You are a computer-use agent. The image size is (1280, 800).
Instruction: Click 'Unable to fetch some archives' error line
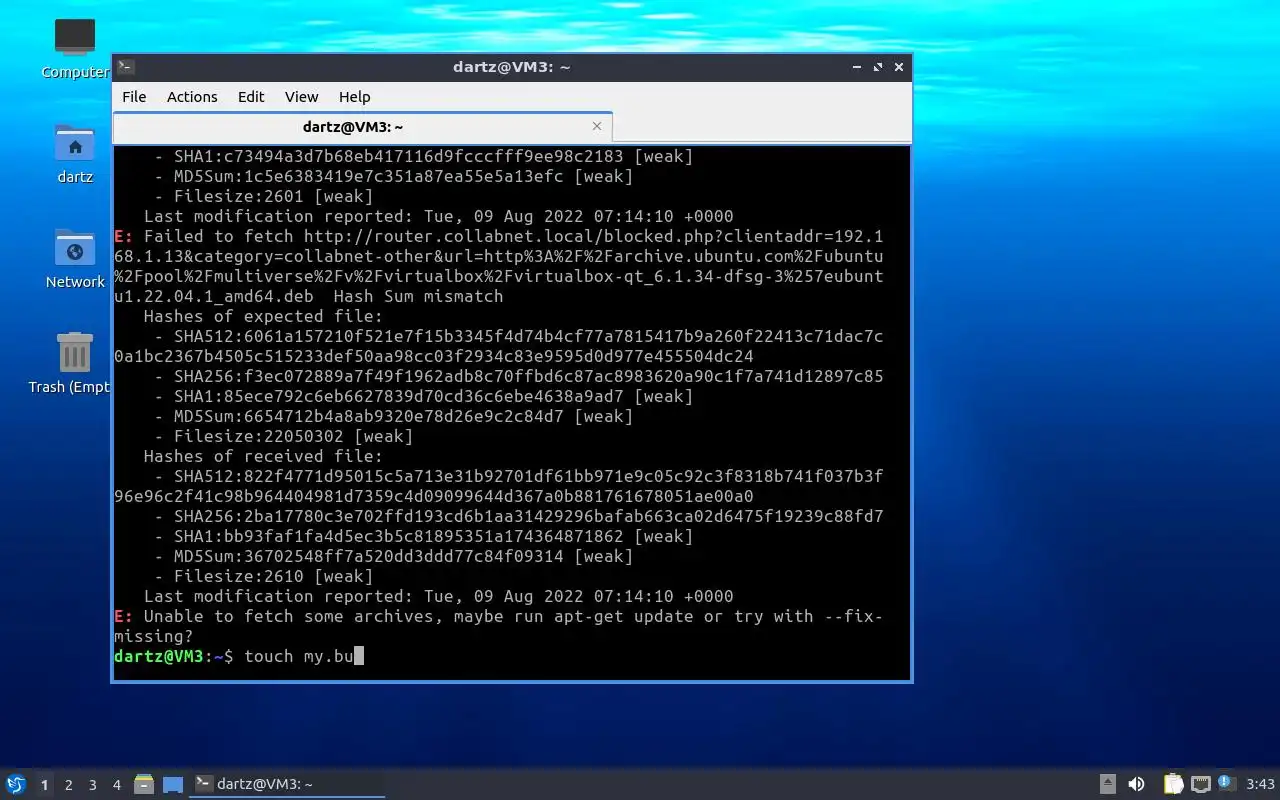(498, 626)
